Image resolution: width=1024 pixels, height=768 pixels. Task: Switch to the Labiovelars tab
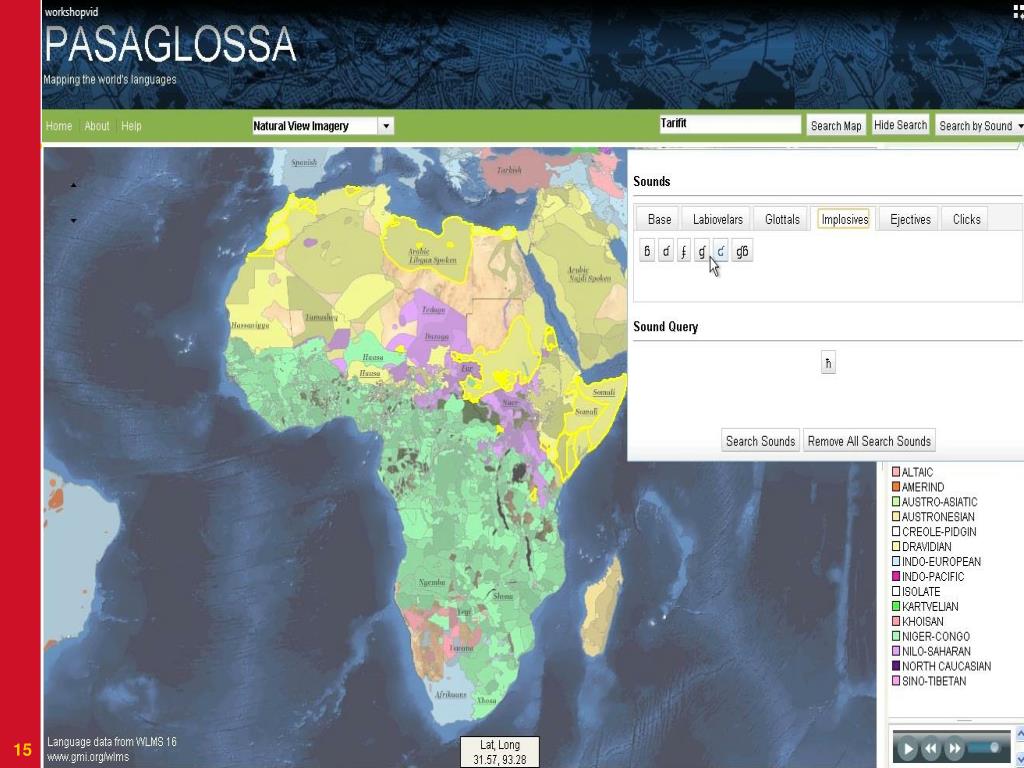pyautogui.click(x=718, y=219)
